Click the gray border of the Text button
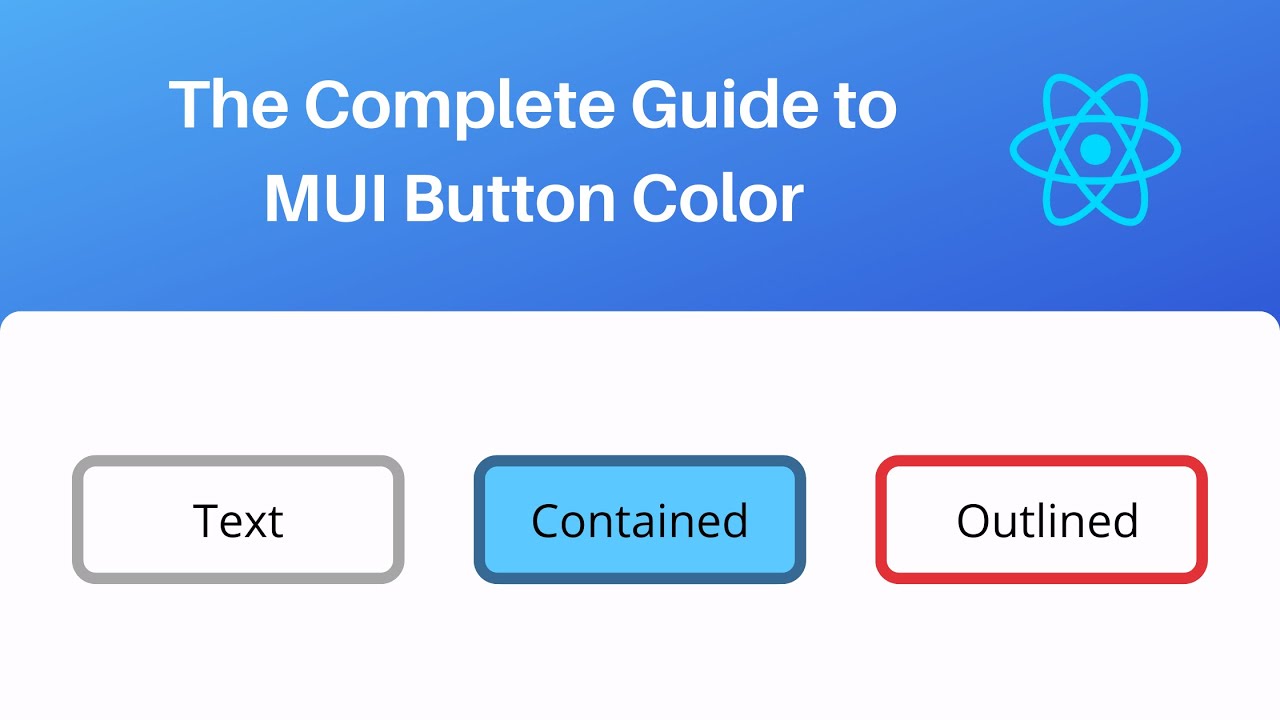1280x720 pixels. pyautogui.click(x=238, y=462)
